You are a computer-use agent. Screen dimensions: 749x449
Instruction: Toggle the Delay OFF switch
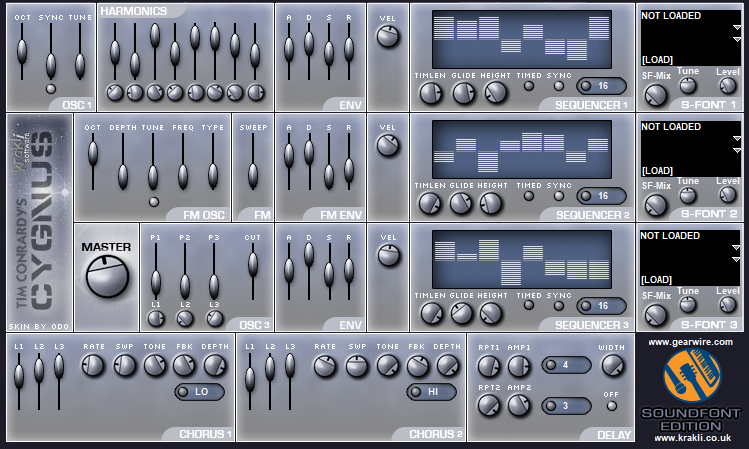point(611,406)
